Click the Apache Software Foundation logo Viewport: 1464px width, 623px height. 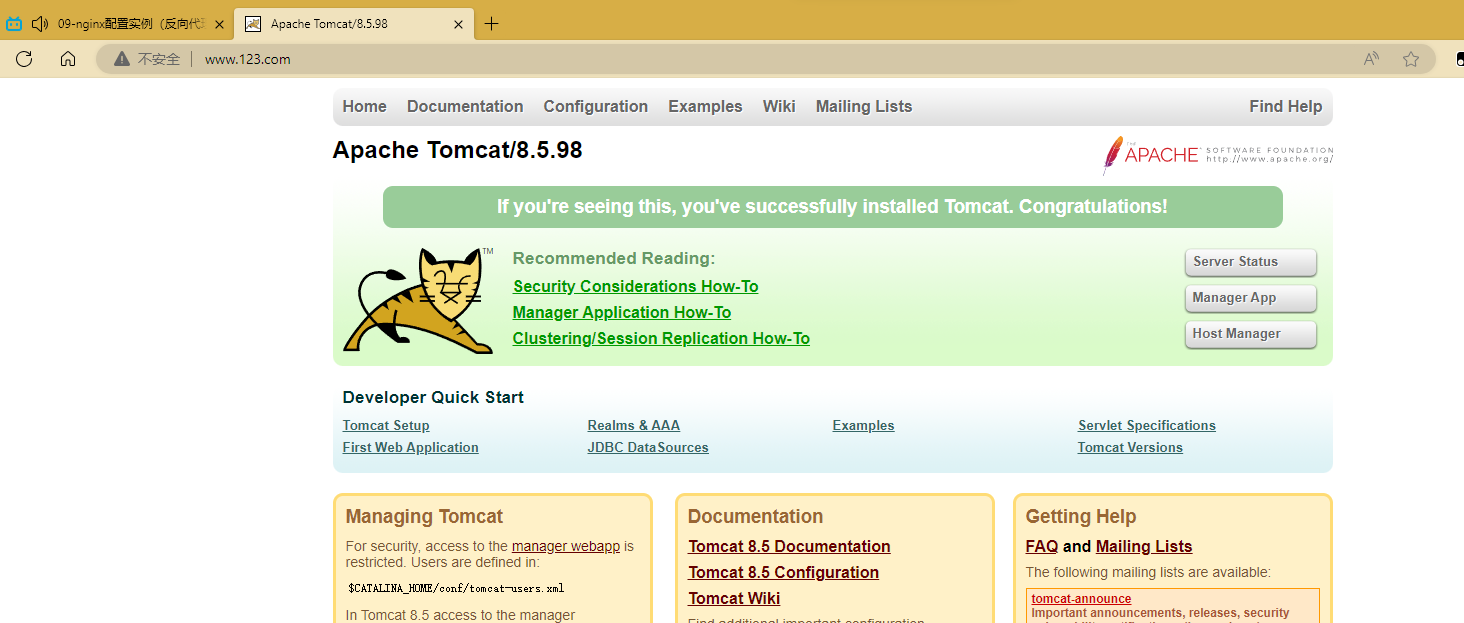point(1217,155)
